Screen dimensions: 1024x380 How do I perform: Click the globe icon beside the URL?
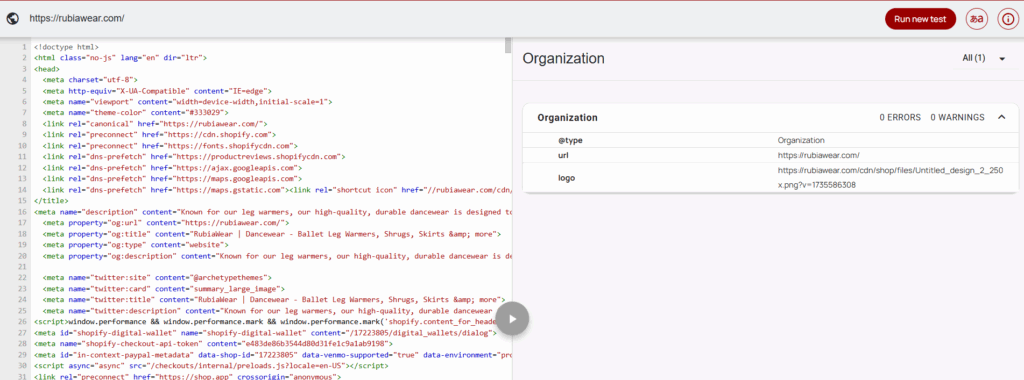[12, 18]
